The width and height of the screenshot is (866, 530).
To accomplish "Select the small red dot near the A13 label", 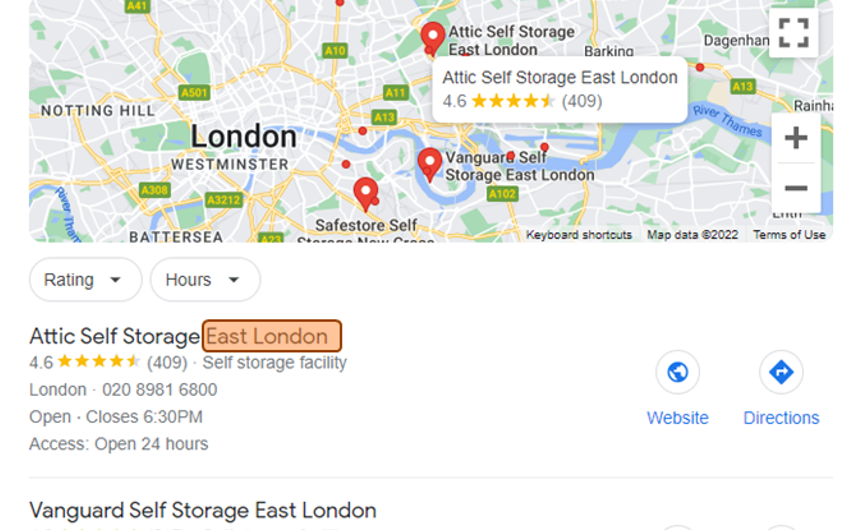I will 362,131.
